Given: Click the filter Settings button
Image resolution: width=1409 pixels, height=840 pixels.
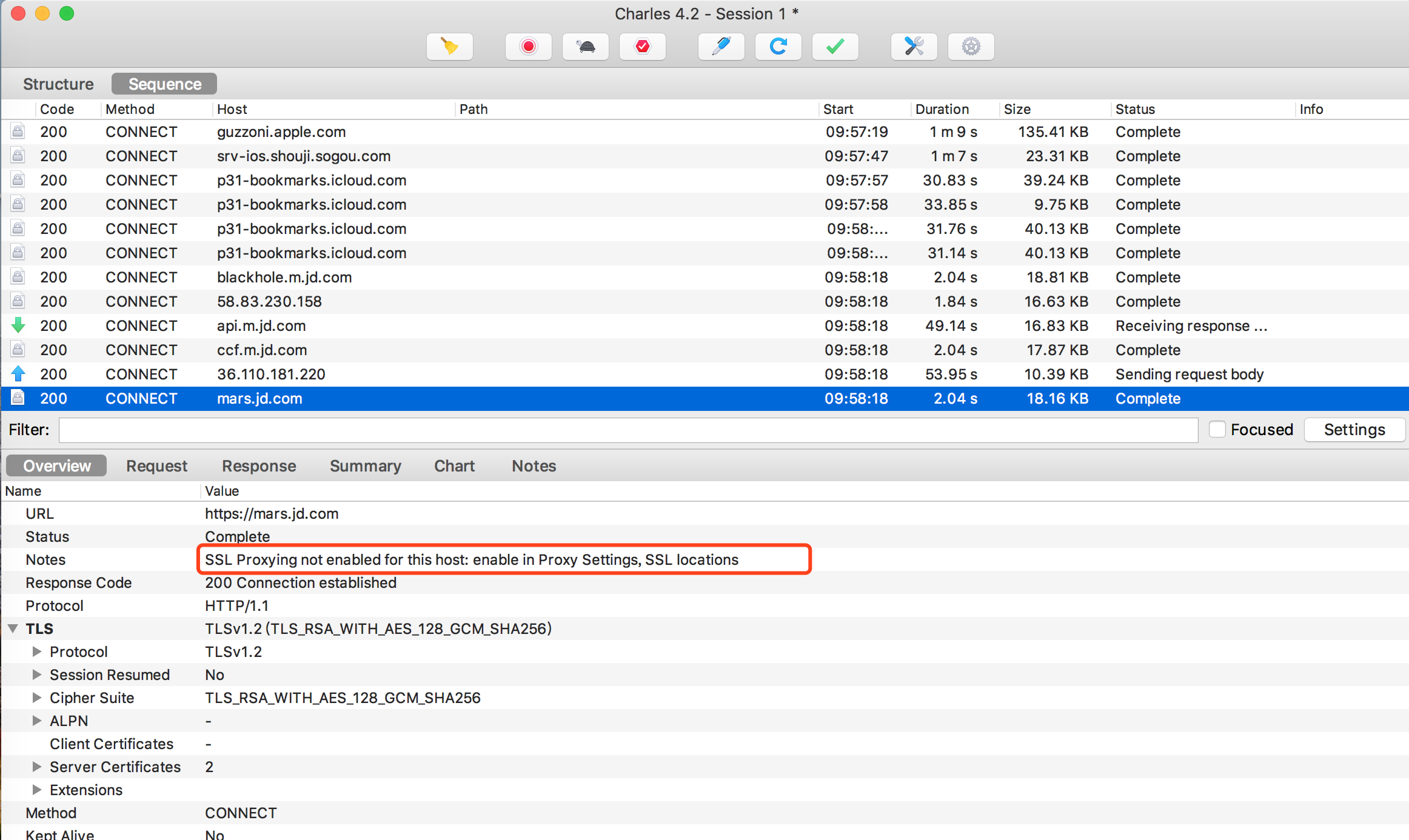Looking at the screenshot, I should [x=1354, y=429].
